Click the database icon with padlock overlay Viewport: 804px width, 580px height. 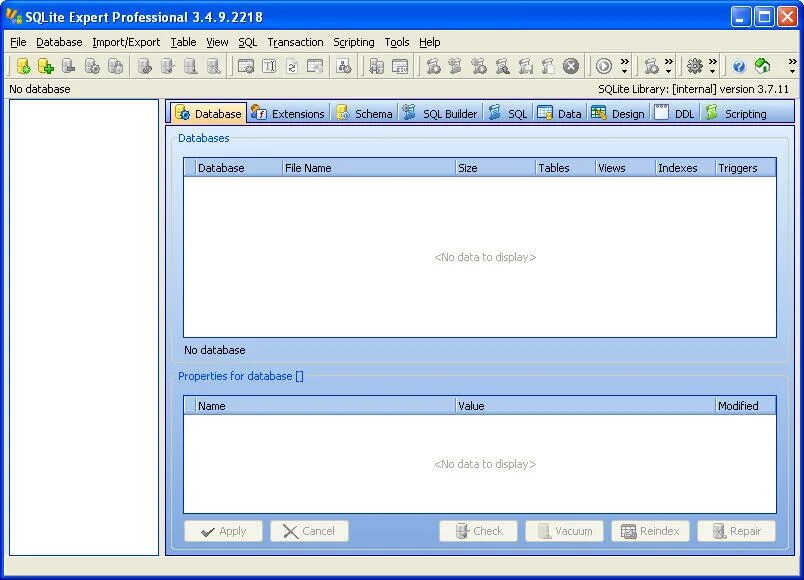(115, 66)
